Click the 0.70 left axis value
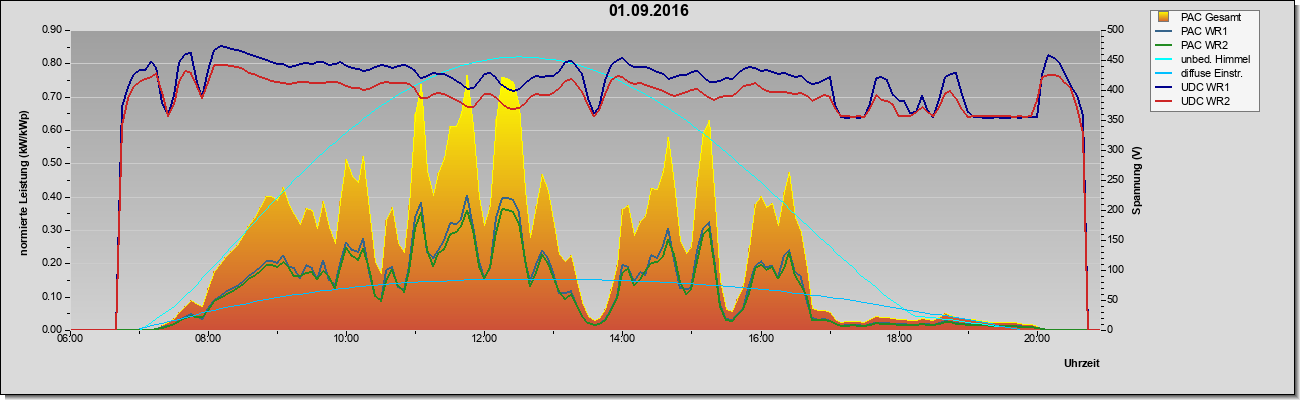Viewport: 1300px width, 400px height. (x=52, y=96)
